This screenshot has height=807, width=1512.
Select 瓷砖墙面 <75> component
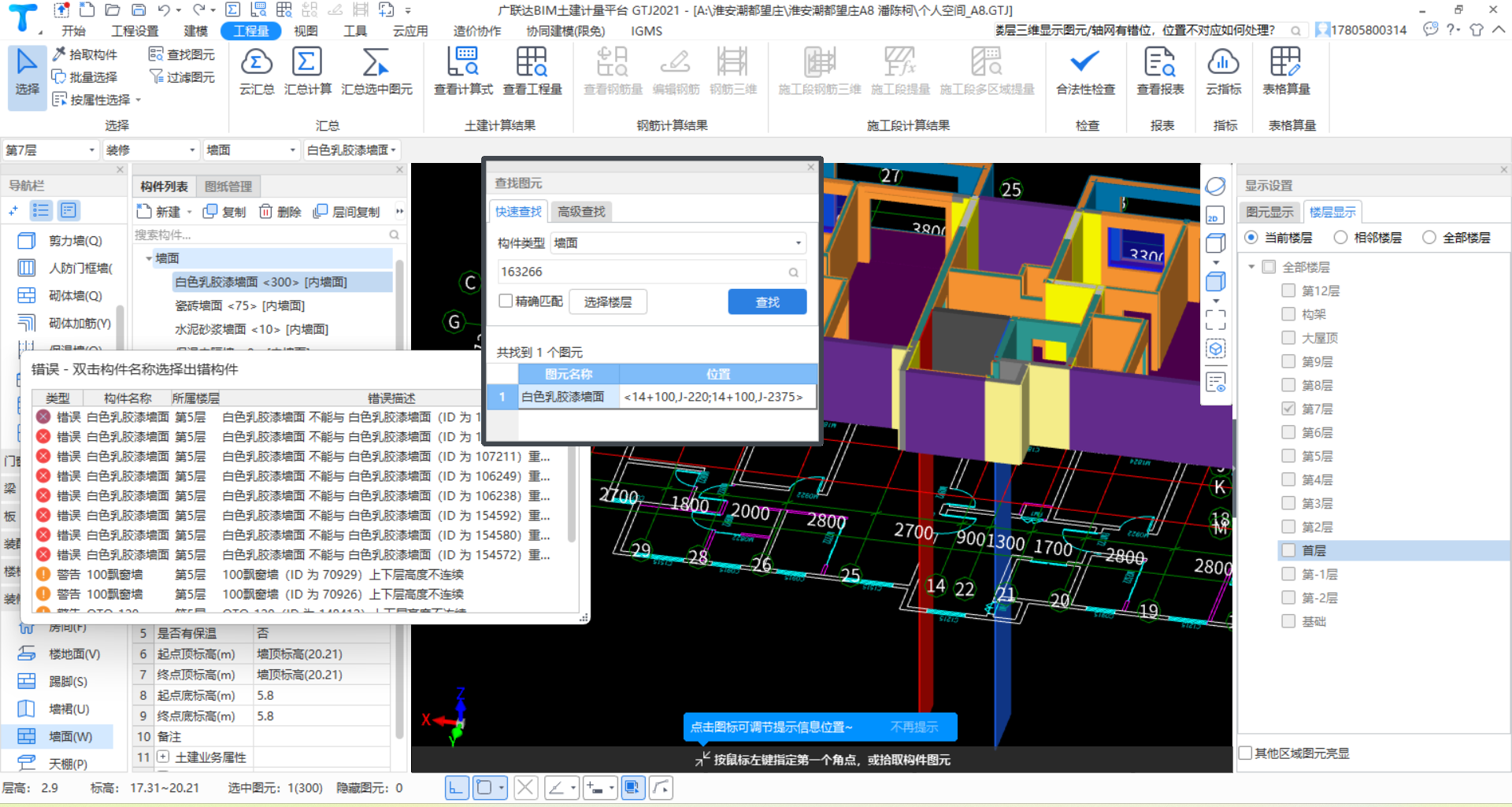point(239,305)
